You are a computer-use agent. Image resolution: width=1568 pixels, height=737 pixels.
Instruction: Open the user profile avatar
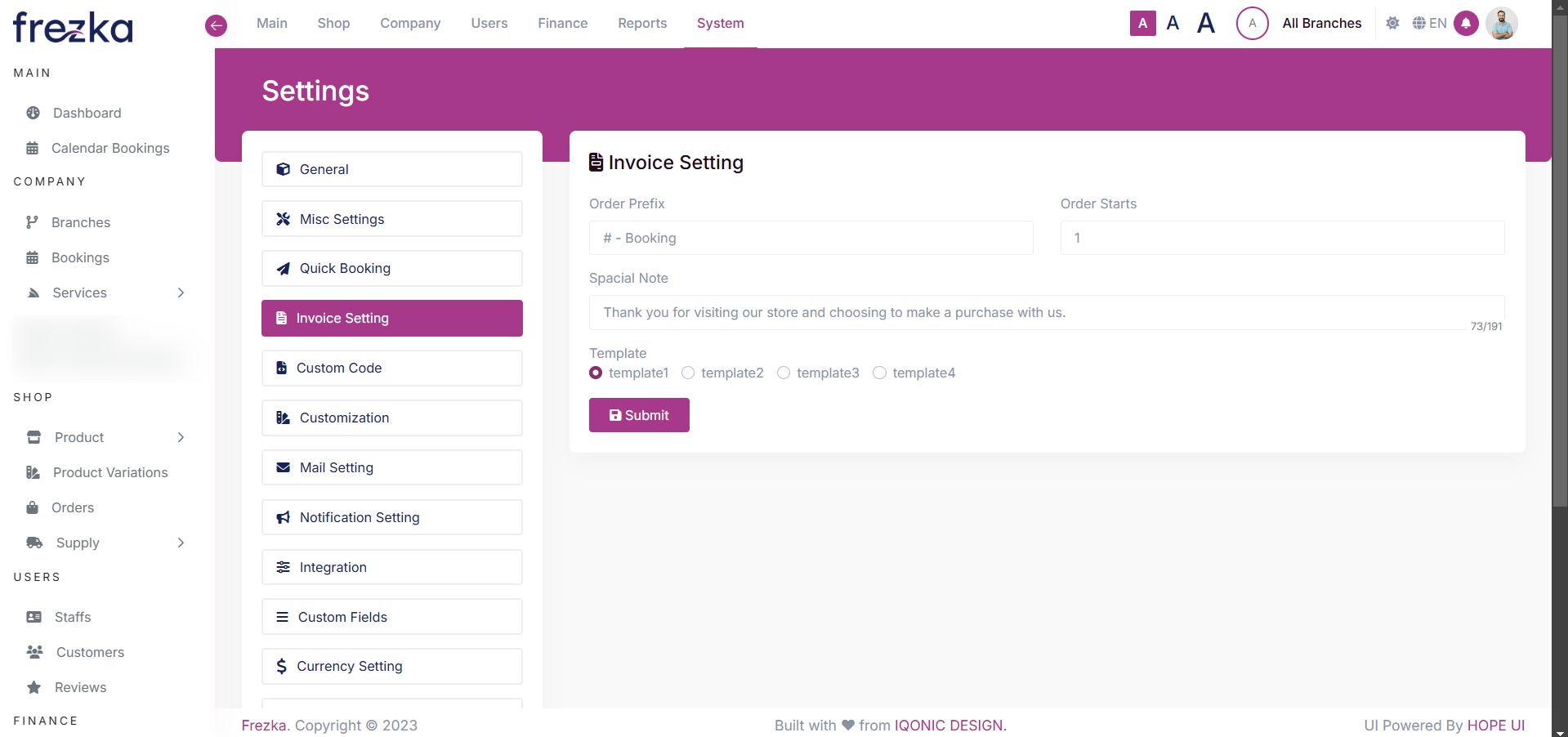tap(1501, 24)
